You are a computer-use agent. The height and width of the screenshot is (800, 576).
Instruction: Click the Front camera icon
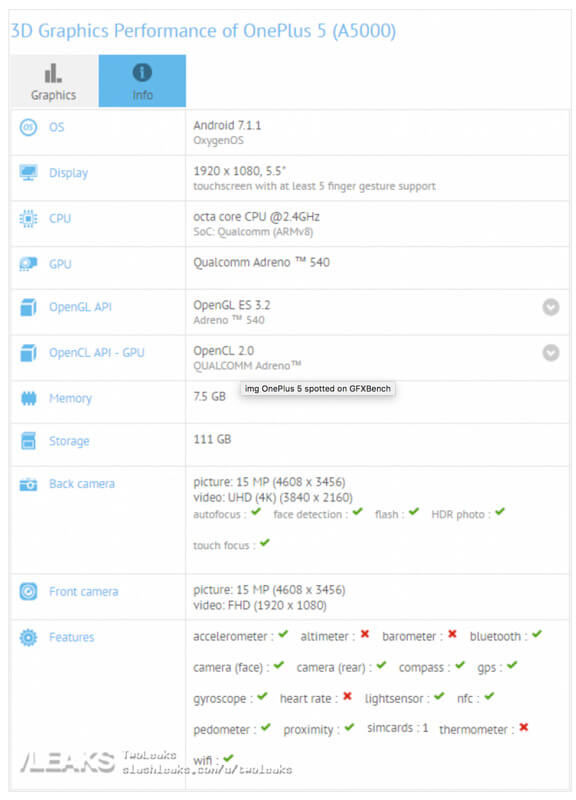coord(28,591)
